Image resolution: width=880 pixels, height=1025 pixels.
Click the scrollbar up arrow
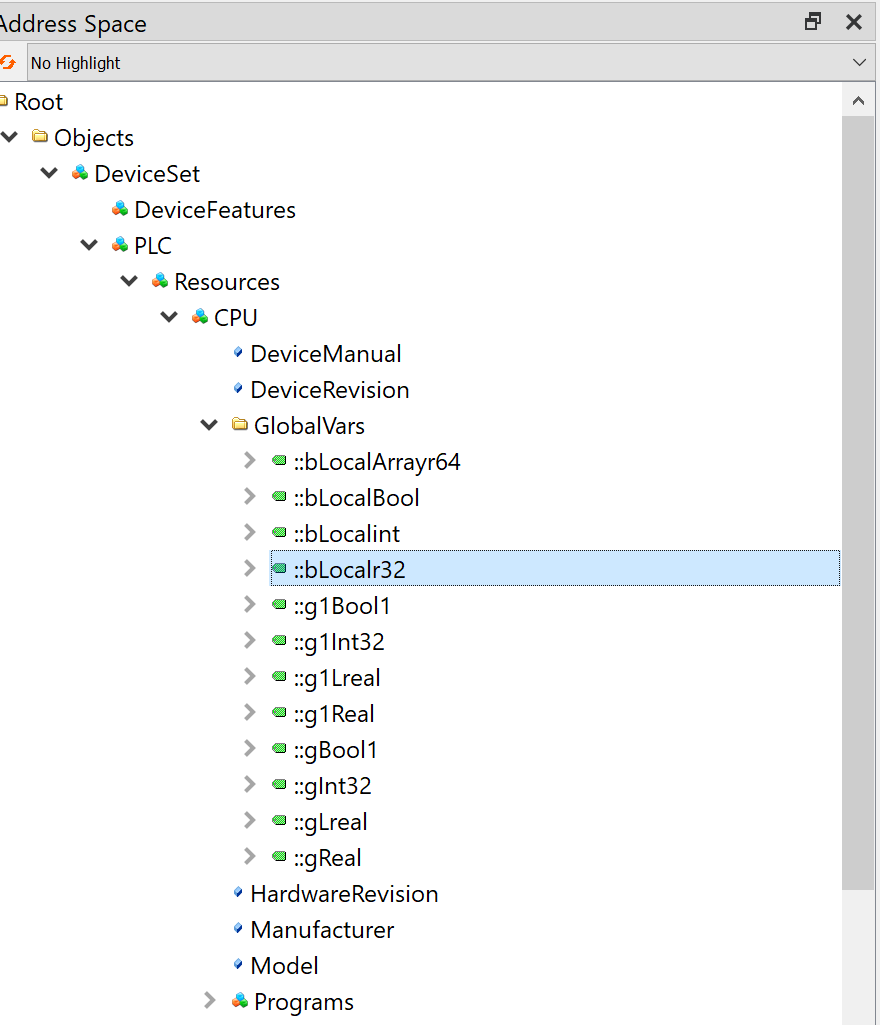[x=858, y=101]
